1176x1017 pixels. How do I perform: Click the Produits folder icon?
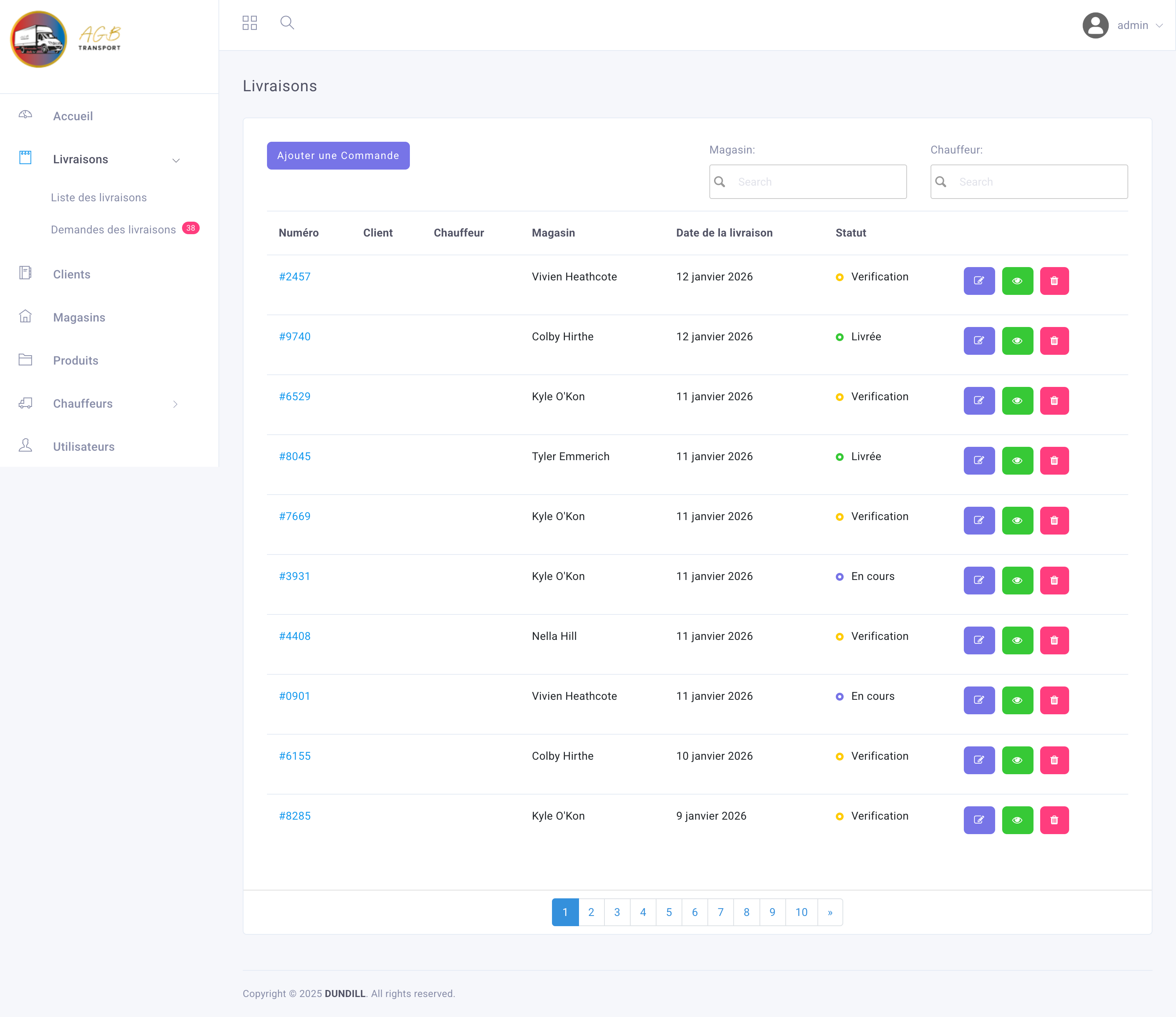(25, 359)
